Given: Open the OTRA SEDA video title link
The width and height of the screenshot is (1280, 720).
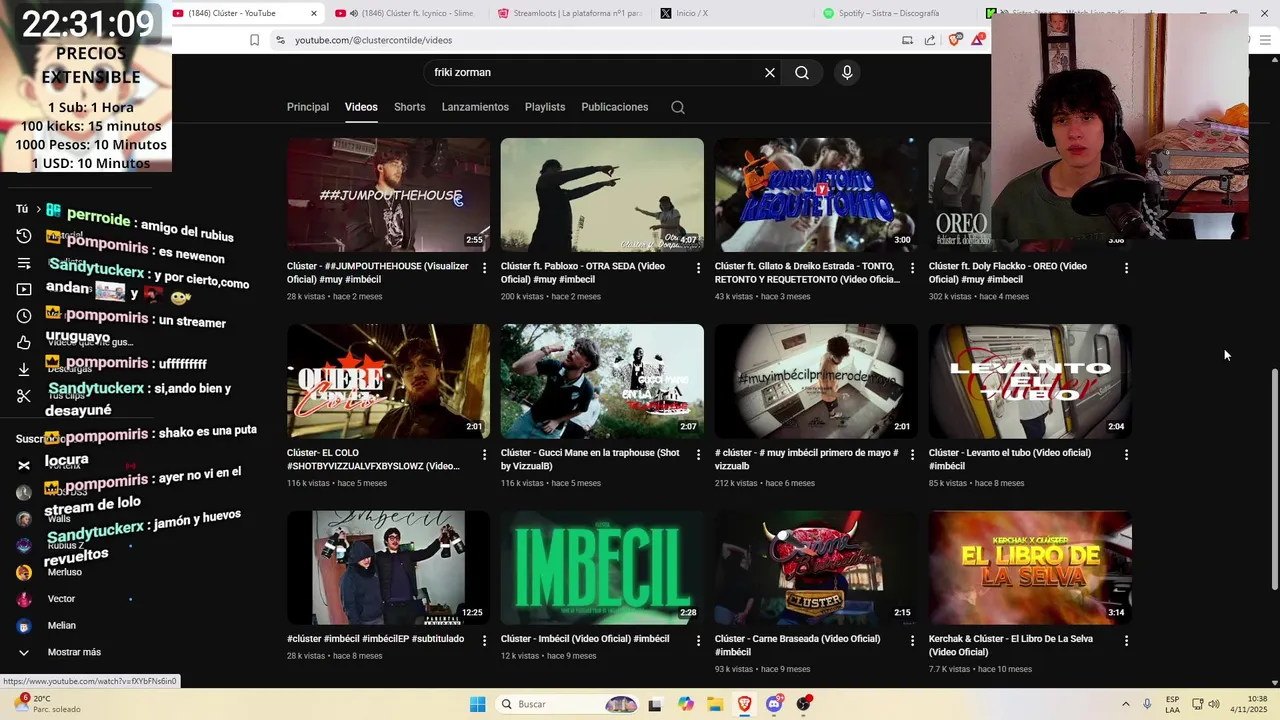Looking at the screenshot, I should (x=583, y=273).
